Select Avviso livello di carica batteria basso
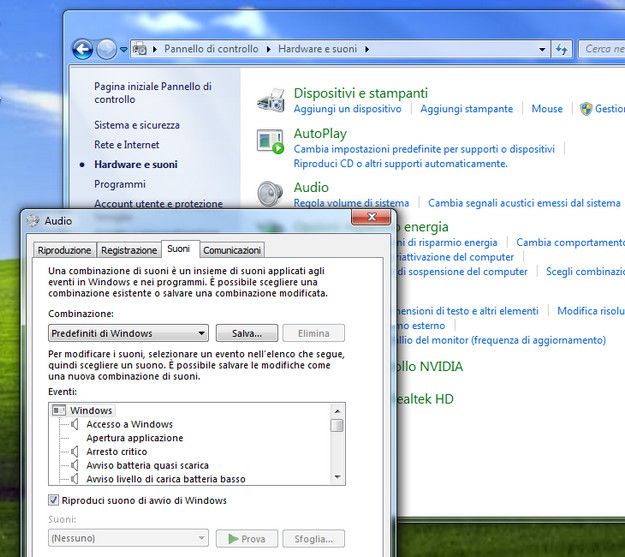 click(x=166, y=479)
